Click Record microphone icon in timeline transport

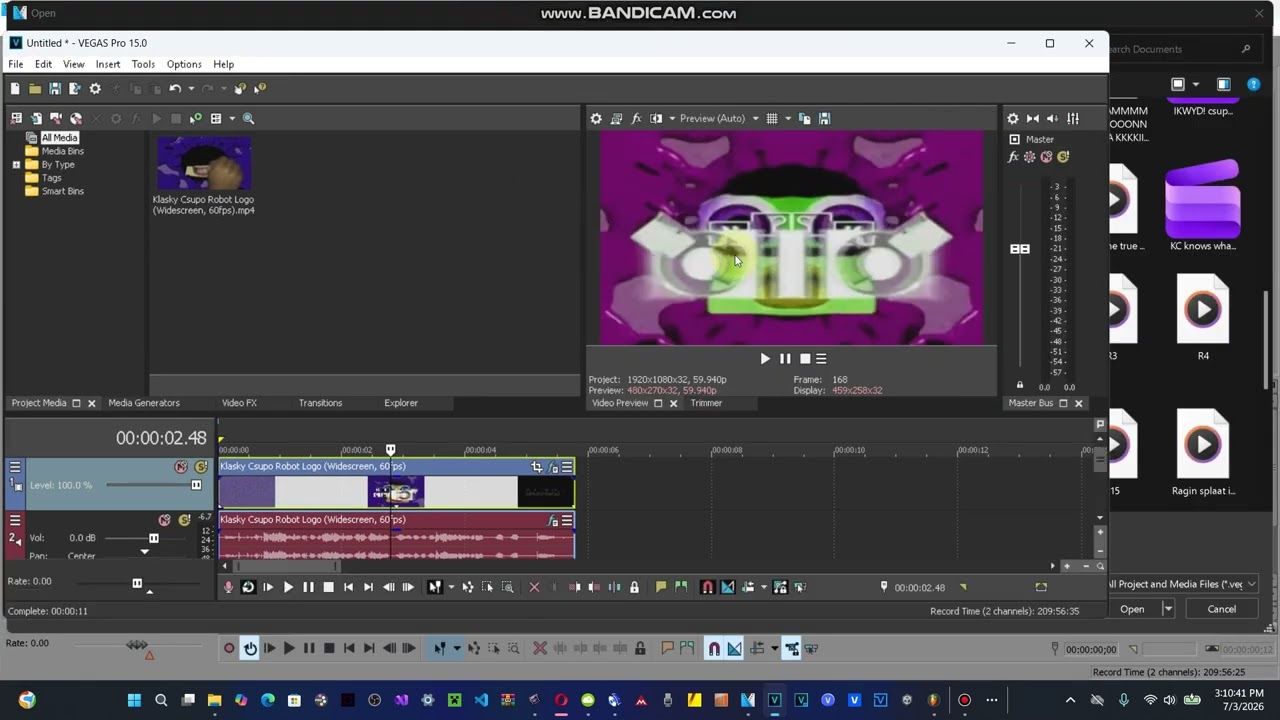click(228, 587)
